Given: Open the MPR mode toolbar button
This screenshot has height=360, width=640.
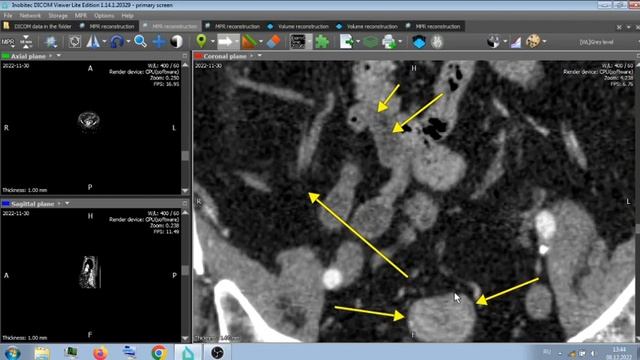Looking at the screenshot, I should click(8, 42).
